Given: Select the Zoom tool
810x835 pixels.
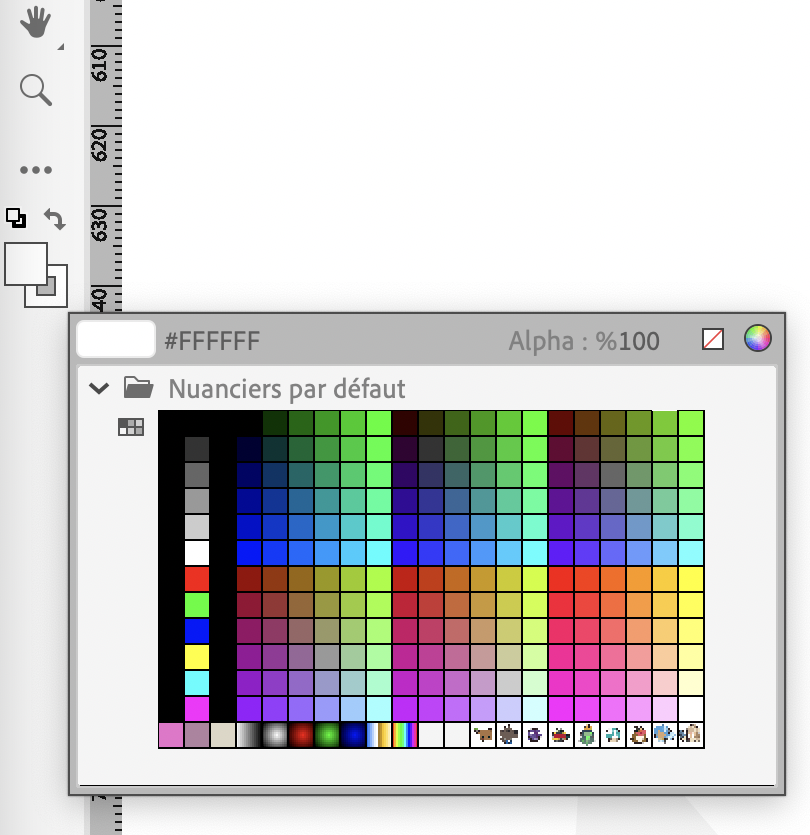Looking at the screenshot, I should tap(36, 91).
